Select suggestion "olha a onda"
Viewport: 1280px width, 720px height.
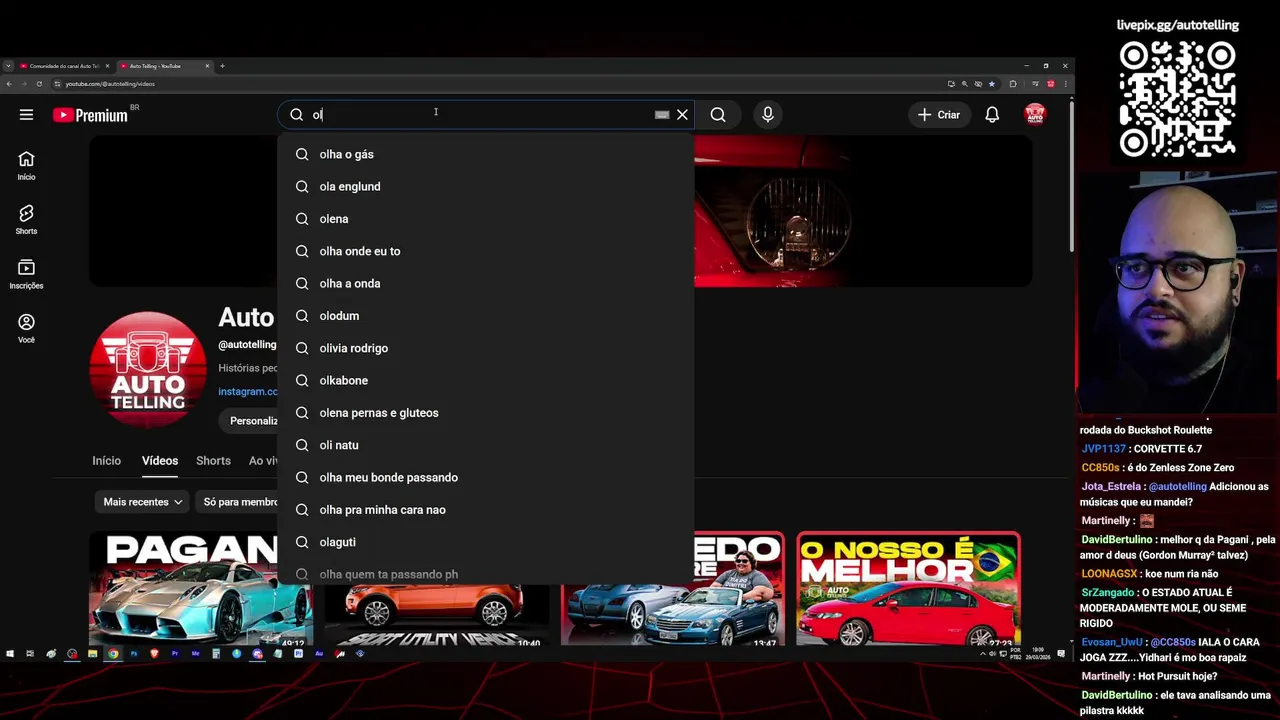click(485, 284)
